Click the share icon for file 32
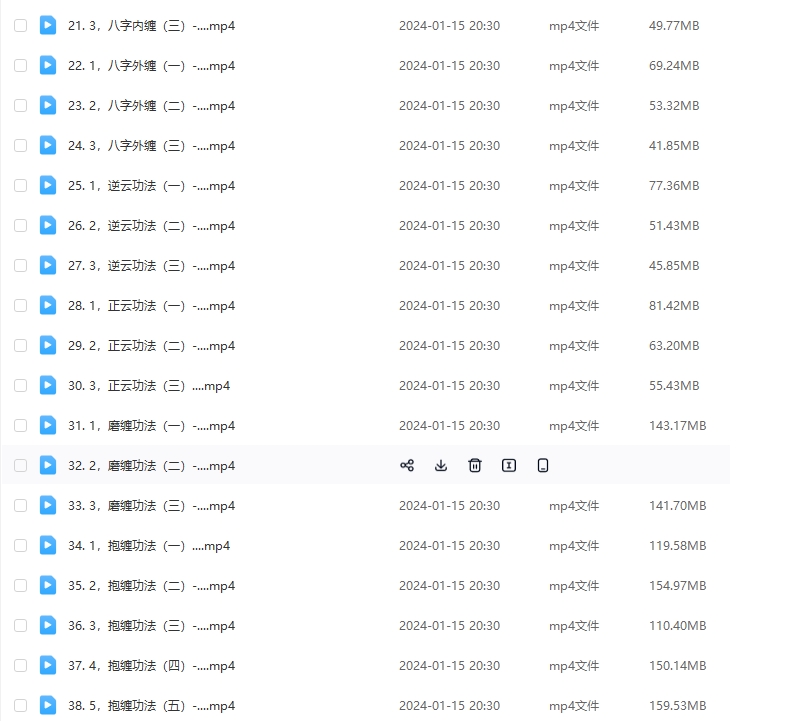791x721 pixels. coord(407,465)
